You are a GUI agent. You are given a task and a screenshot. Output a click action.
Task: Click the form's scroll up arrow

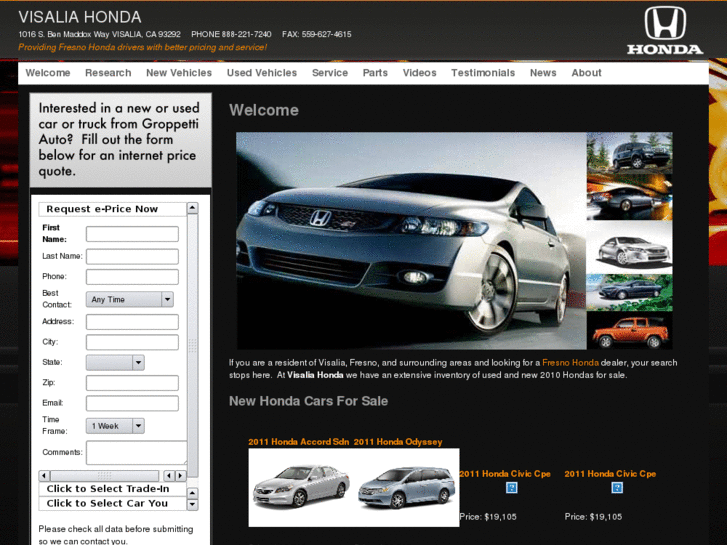pyautogui.click(x=192, y=208)
